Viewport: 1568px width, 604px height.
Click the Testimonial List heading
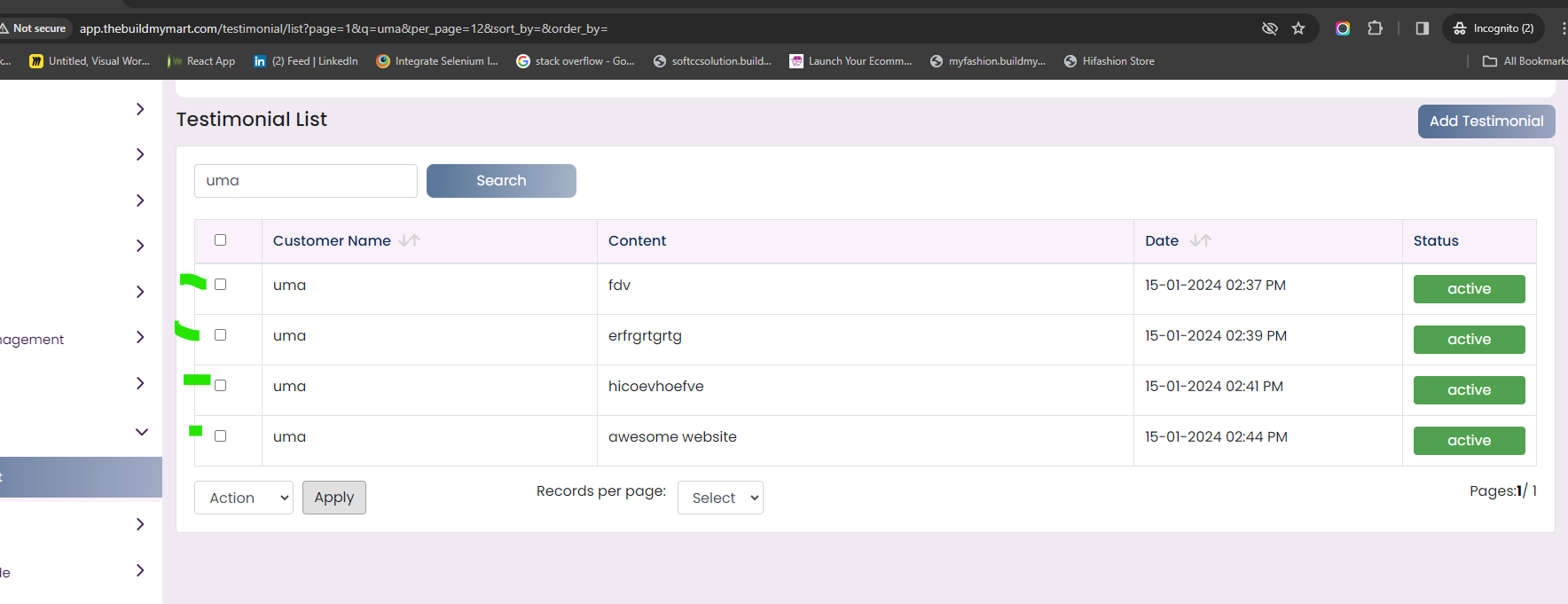[252, 120]
